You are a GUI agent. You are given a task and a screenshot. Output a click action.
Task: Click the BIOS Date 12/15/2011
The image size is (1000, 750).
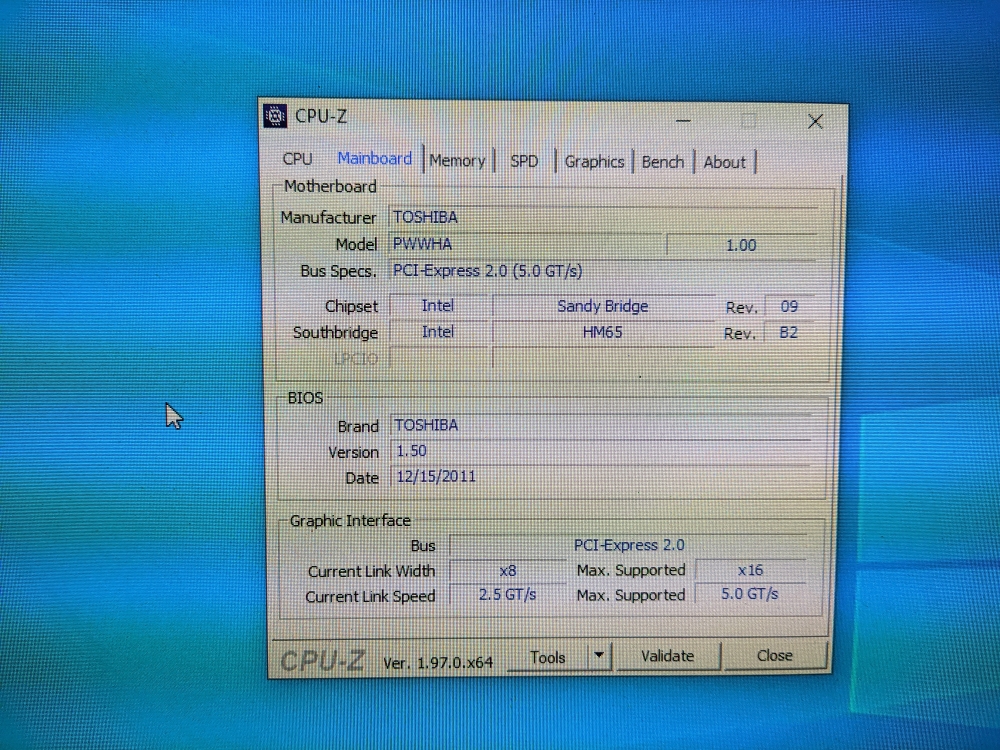[x=600, y=477]
